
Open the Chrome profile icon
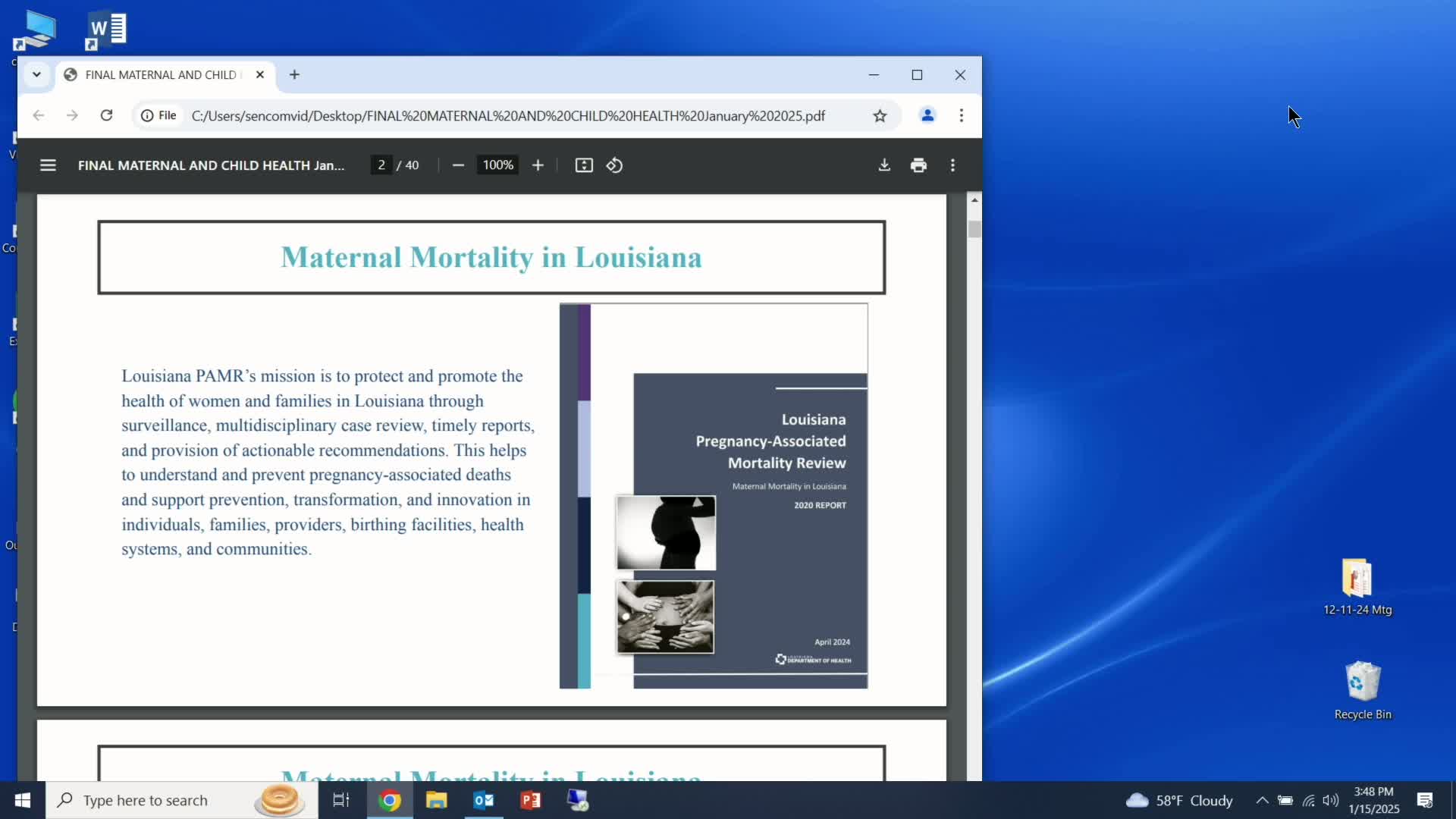click(x=927, y=115)
